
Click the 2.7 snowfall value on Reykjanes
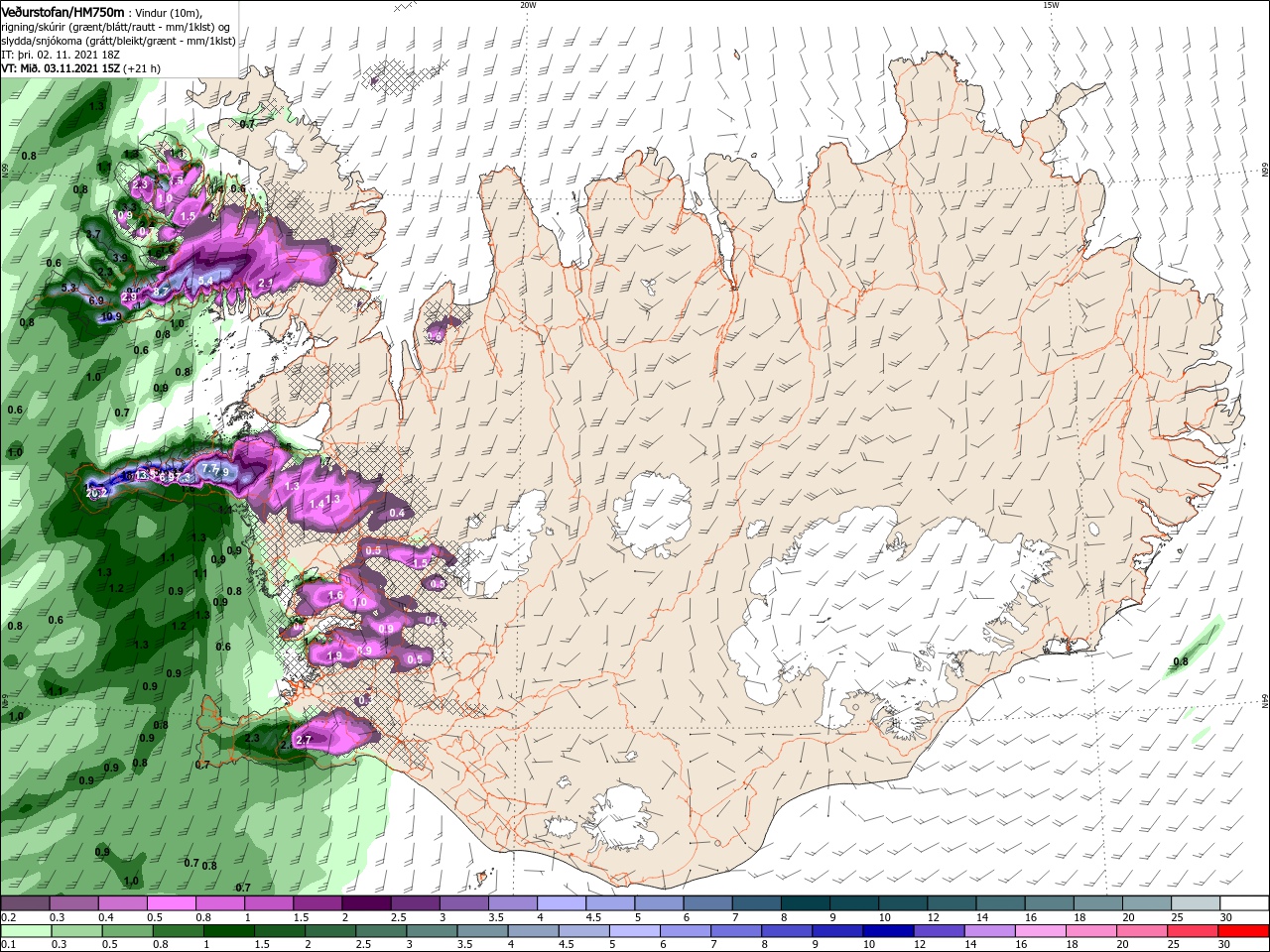(305, 740)
